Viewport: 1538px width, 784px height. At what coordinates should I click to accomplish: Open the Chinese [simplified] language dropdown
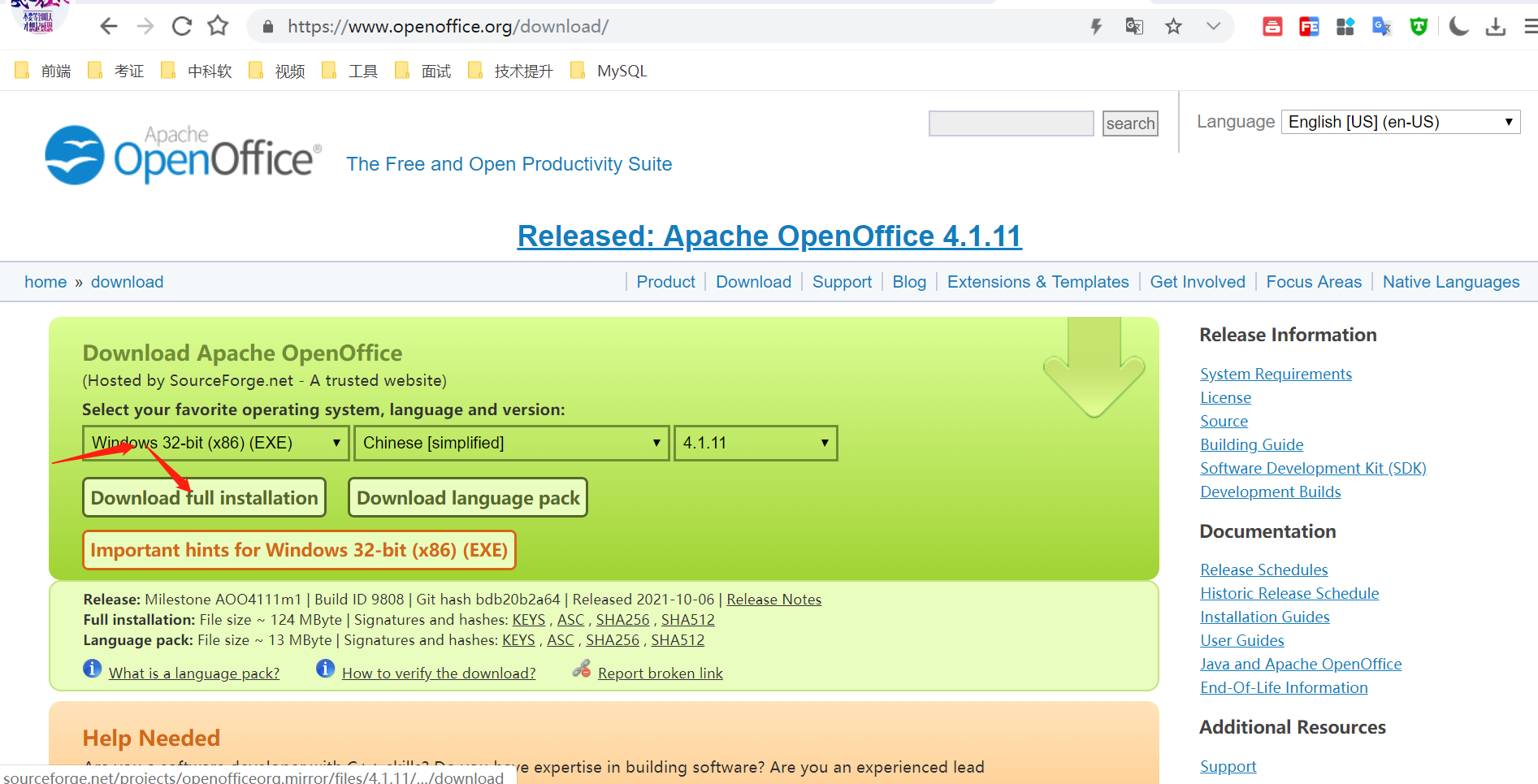(x=512, y=444)
